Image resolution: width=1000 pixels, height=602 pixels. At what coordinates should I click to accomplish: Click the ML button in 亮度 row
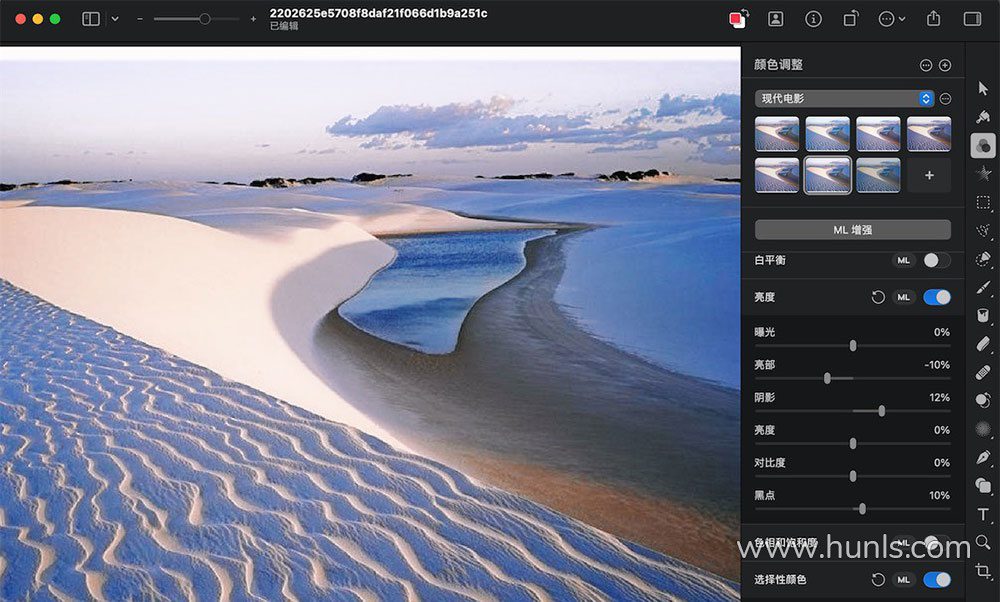[903, 297]
